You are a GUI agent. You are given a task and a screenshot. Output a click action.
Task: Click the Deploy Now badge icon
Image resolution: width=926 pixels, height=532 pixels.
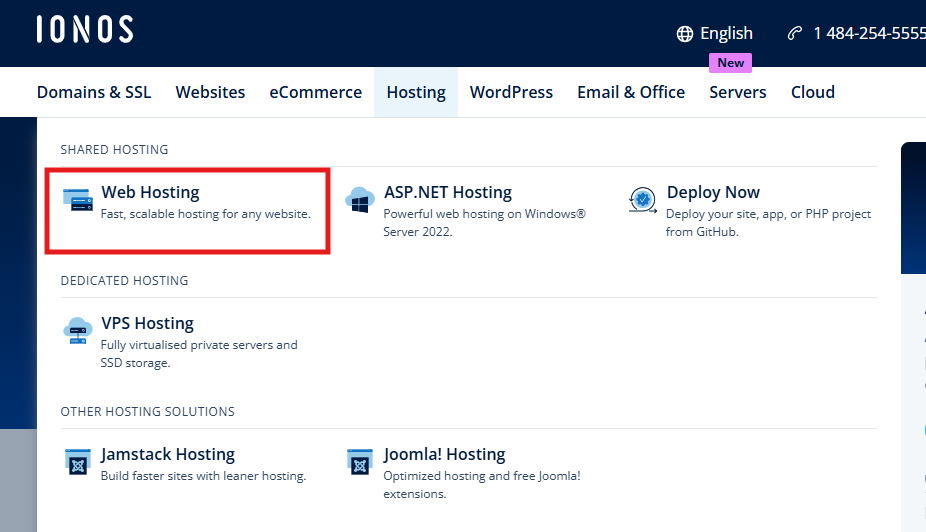click(x=643, y=200)
